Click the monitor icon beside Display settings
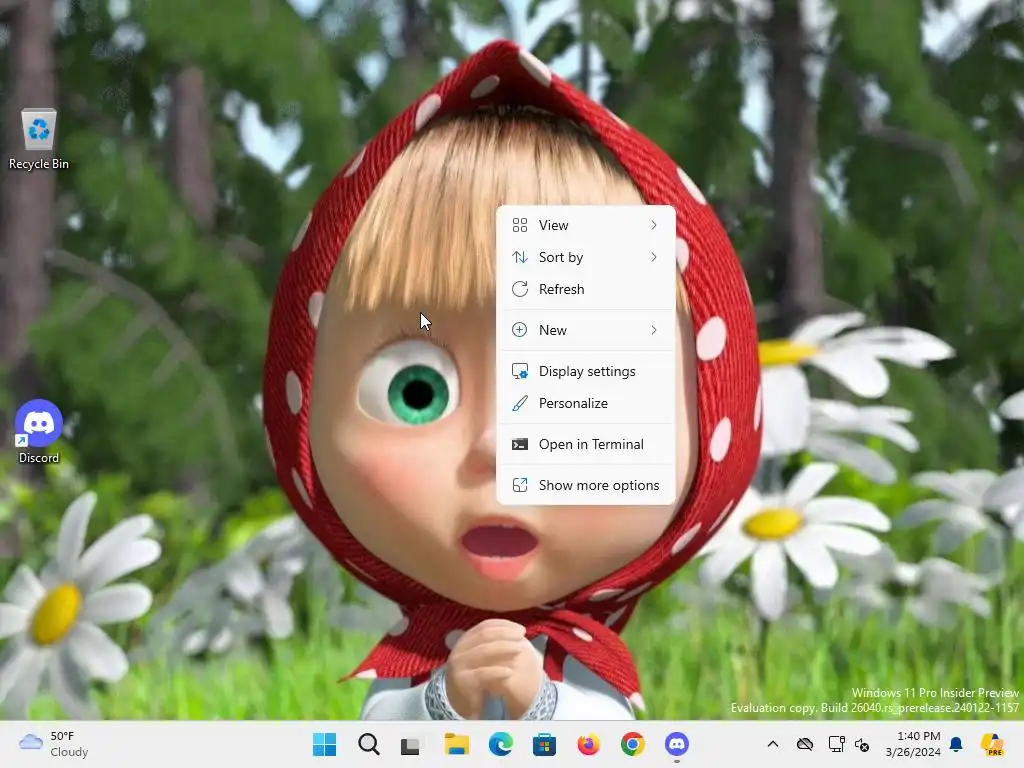Image resolution: width=1024 pixels, height=768 pixels. [x=520, y=371]
